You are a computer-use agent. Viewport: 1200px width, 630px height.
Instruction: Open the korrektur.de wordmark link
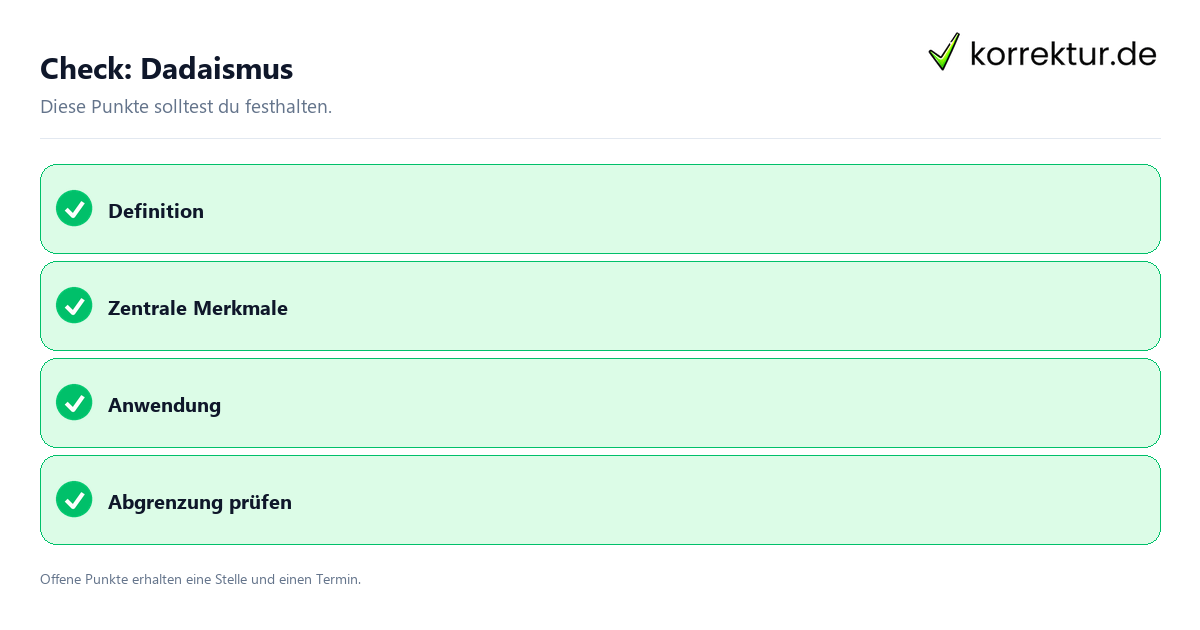click(x=1063, y=54)
